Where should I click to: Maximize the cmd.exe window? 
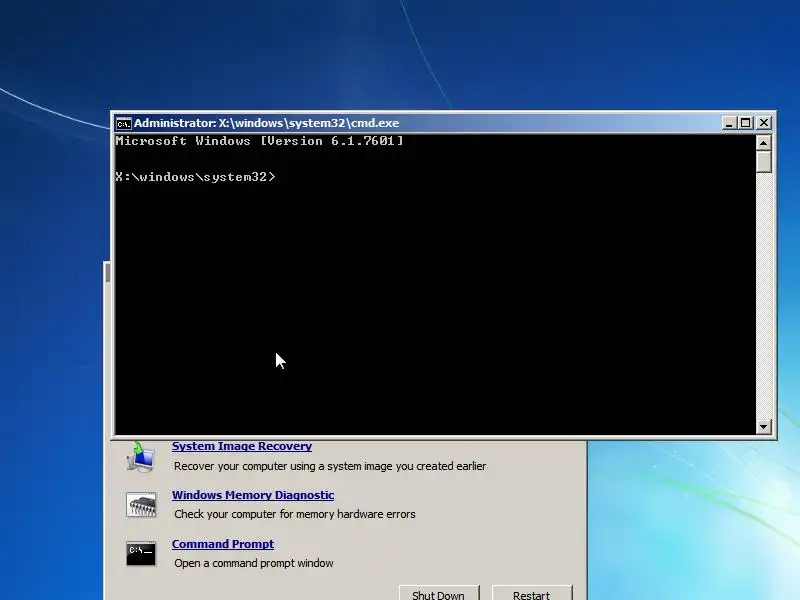point(746,123)
